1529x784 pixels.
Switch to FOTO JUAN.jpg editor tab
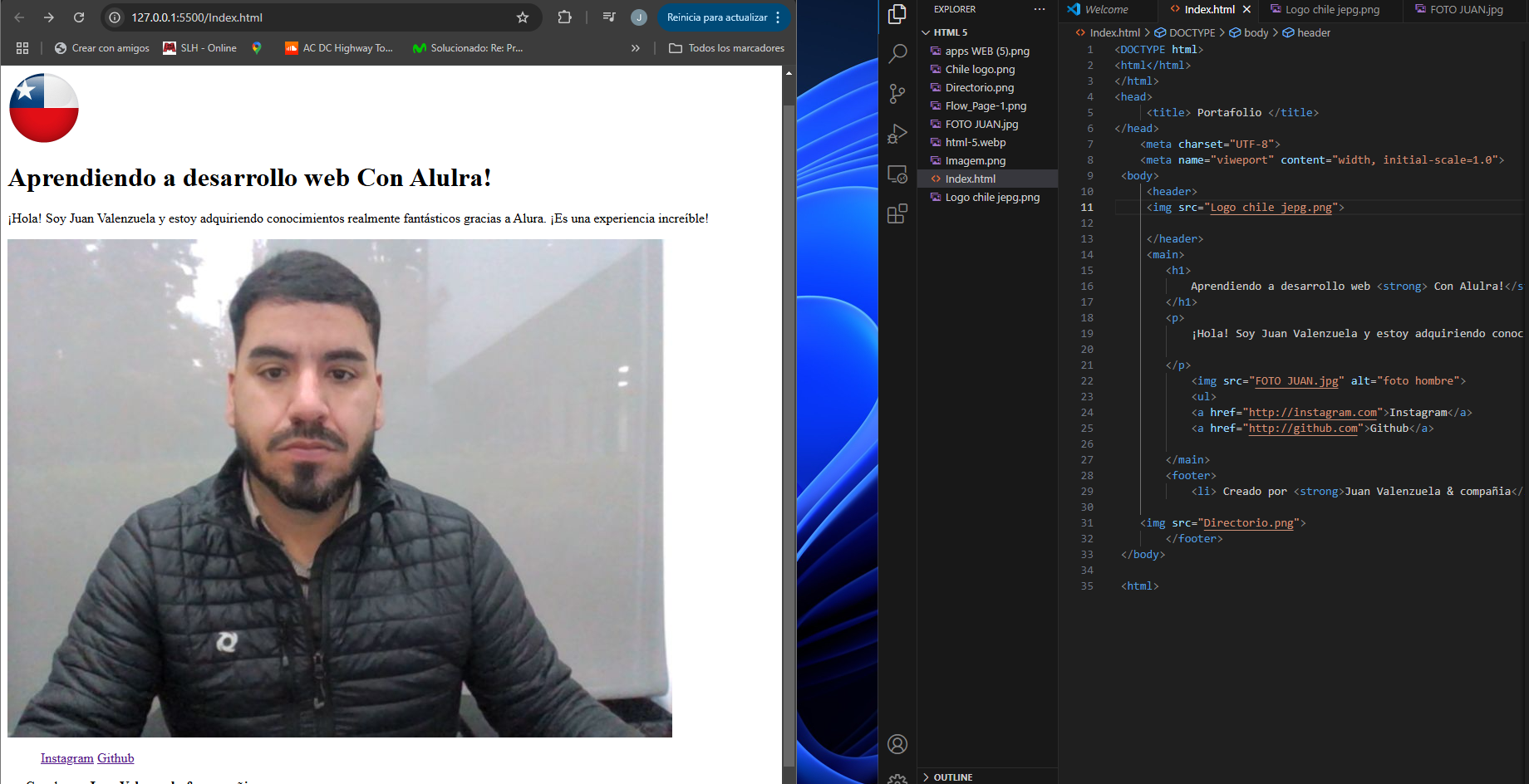coord(1466,10)
